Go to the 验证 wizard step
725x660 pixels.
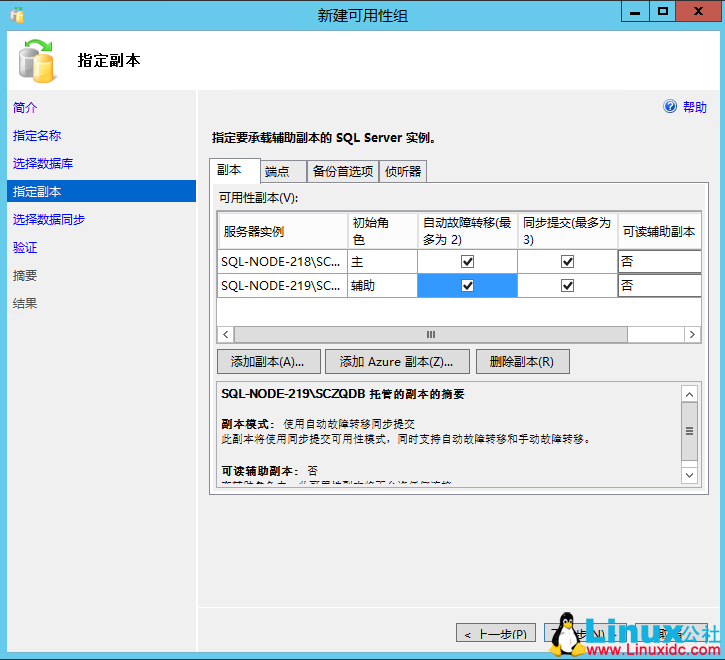[25, 247]
